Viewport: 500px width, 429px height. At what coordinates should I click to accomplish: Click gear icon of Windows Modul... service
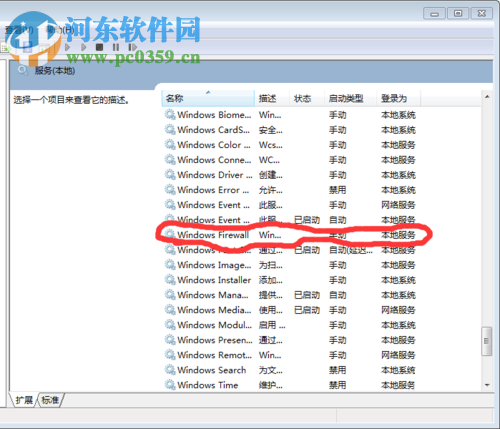[170, 325]
